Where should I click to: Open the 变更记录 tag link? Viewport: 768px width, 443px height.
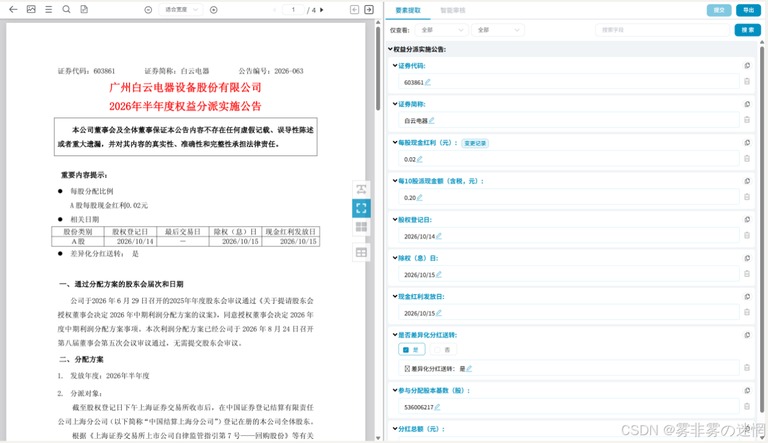coord(475,143)
